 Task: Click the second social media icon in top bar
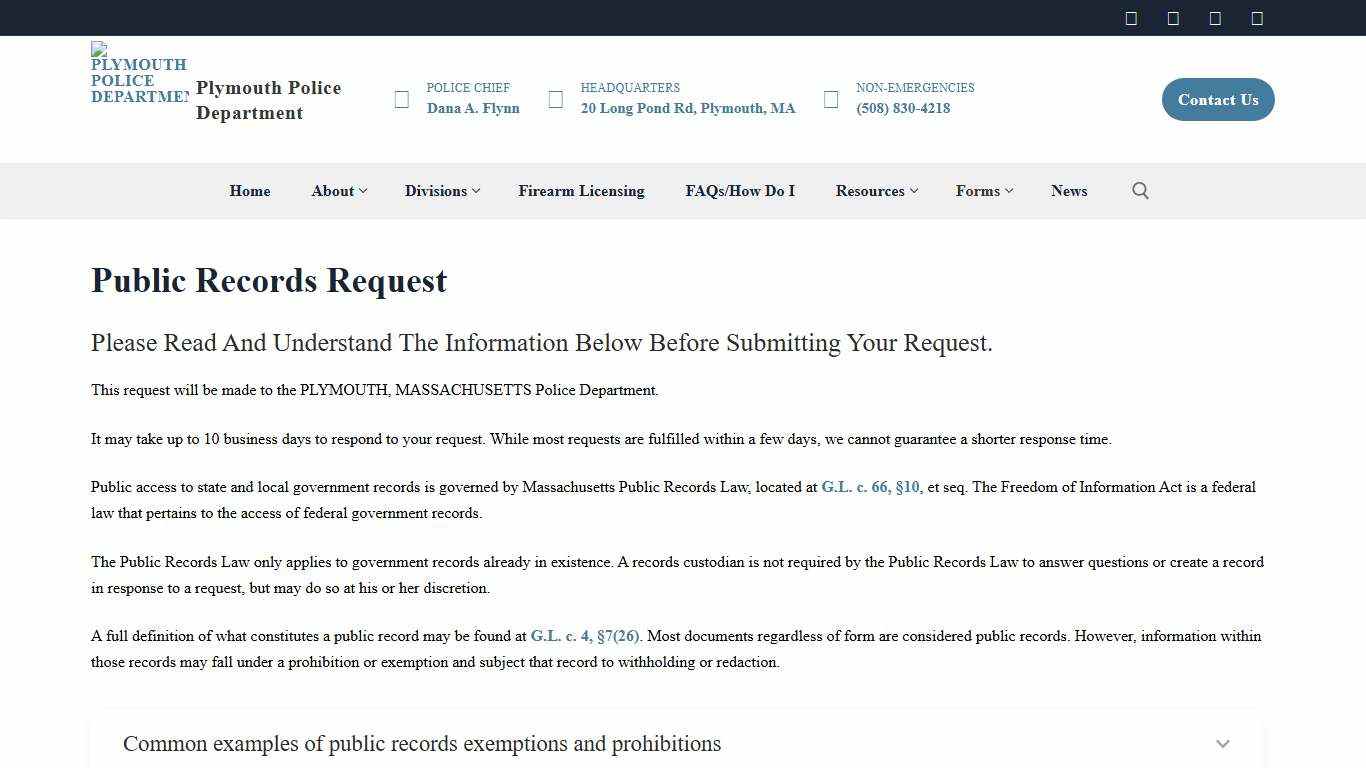1173,17
